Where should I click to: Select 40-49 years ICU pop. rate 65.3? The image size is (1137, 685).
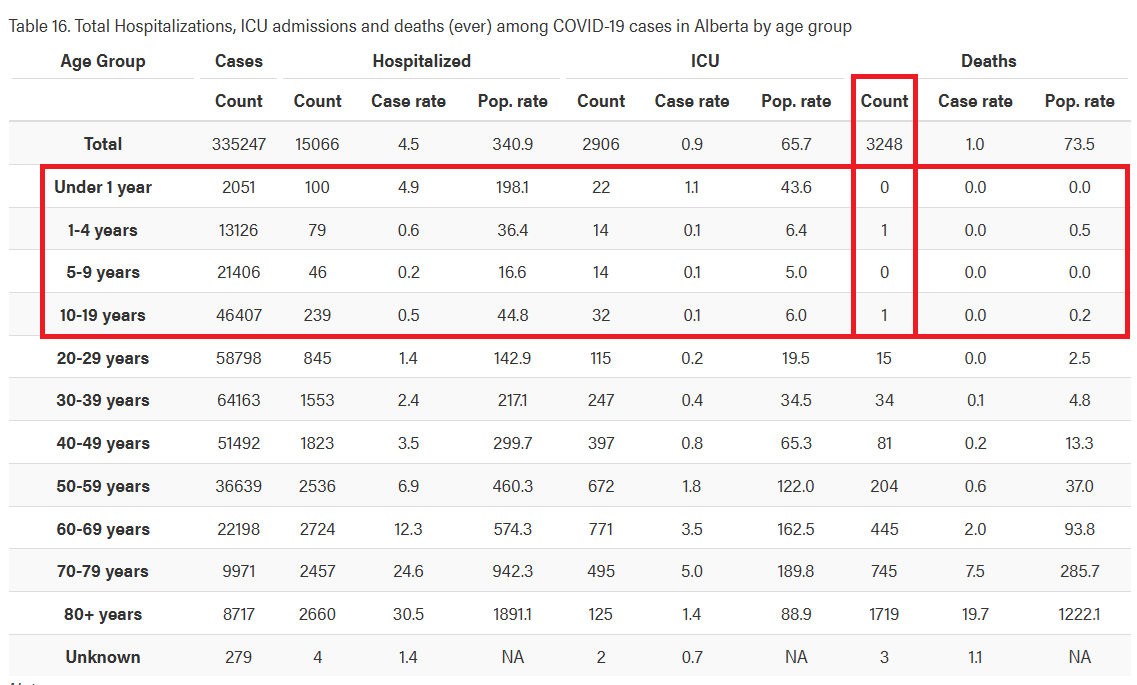[795, 443]
